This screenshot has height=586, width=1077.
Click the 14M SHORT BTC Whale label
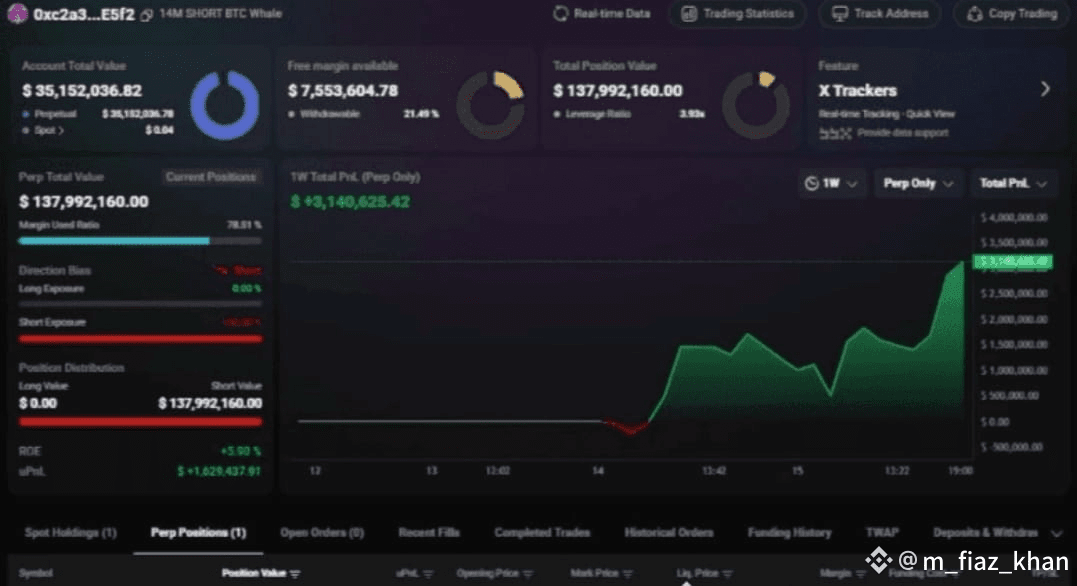220,14
